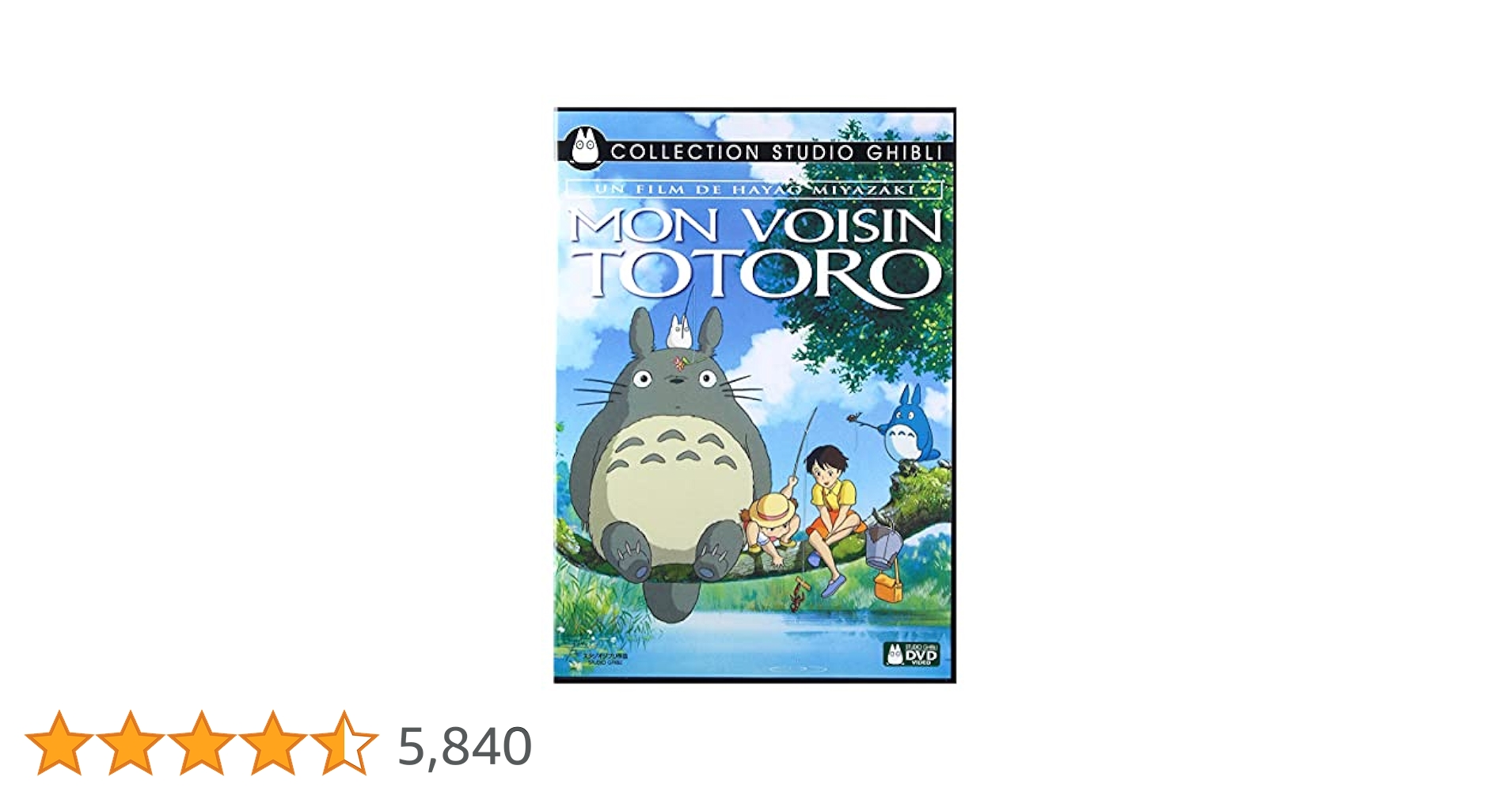Click the Totoro logo in Ghibli banner

585,147
